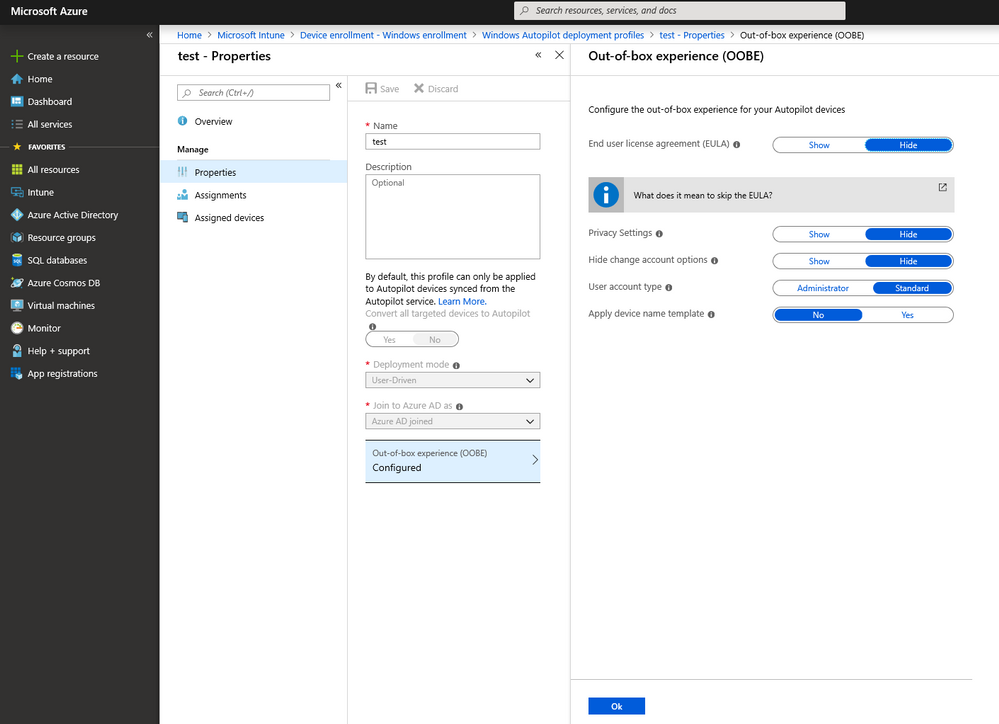Click the Create a resource plus icon
This screenshot has width=999, height=724.
click(x=17, y=56)
